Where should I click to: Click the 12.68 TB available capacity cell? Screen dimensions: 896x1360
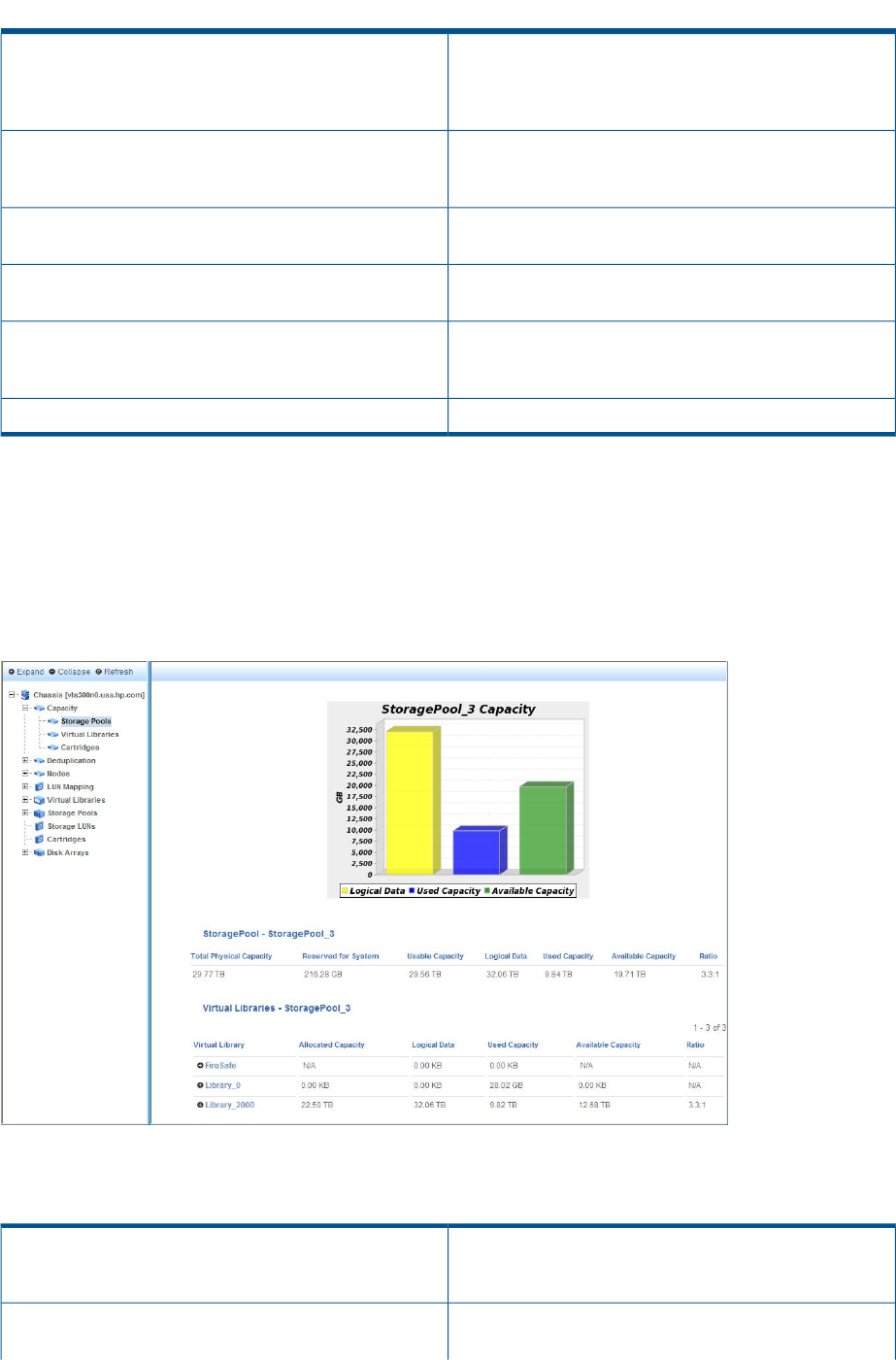click(594, 1105)
